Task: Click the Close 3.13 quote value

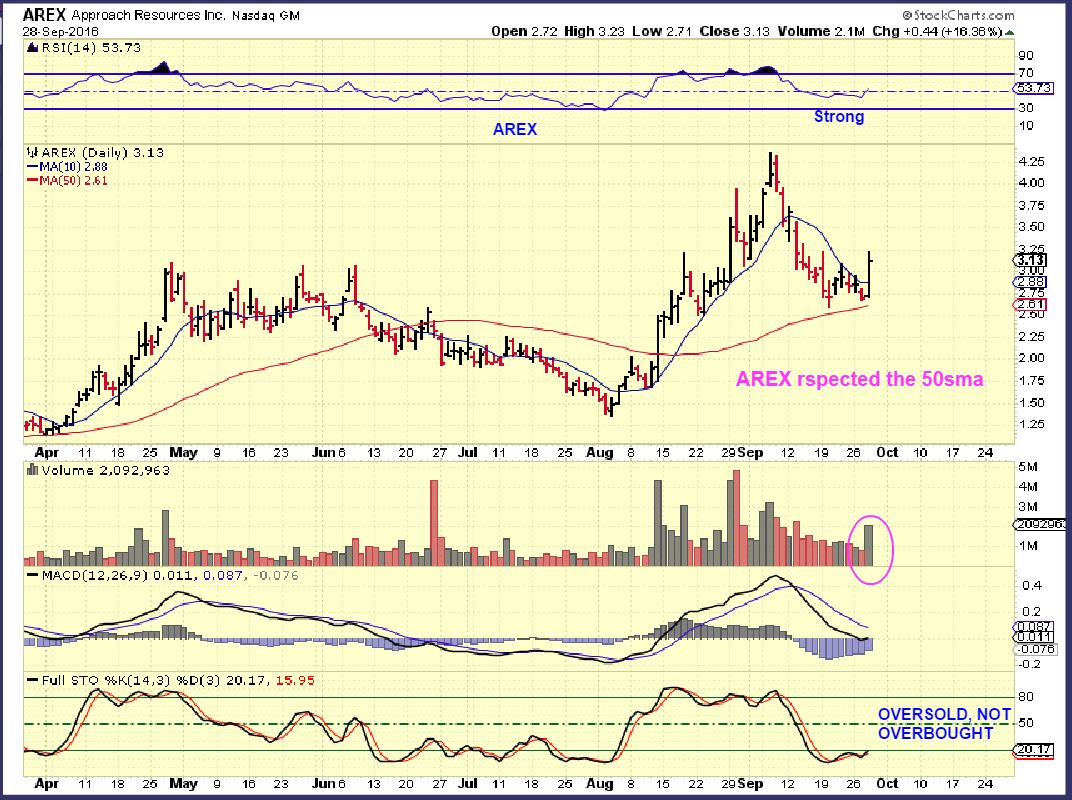Action: pyautogui.click(x=734, y=31)
